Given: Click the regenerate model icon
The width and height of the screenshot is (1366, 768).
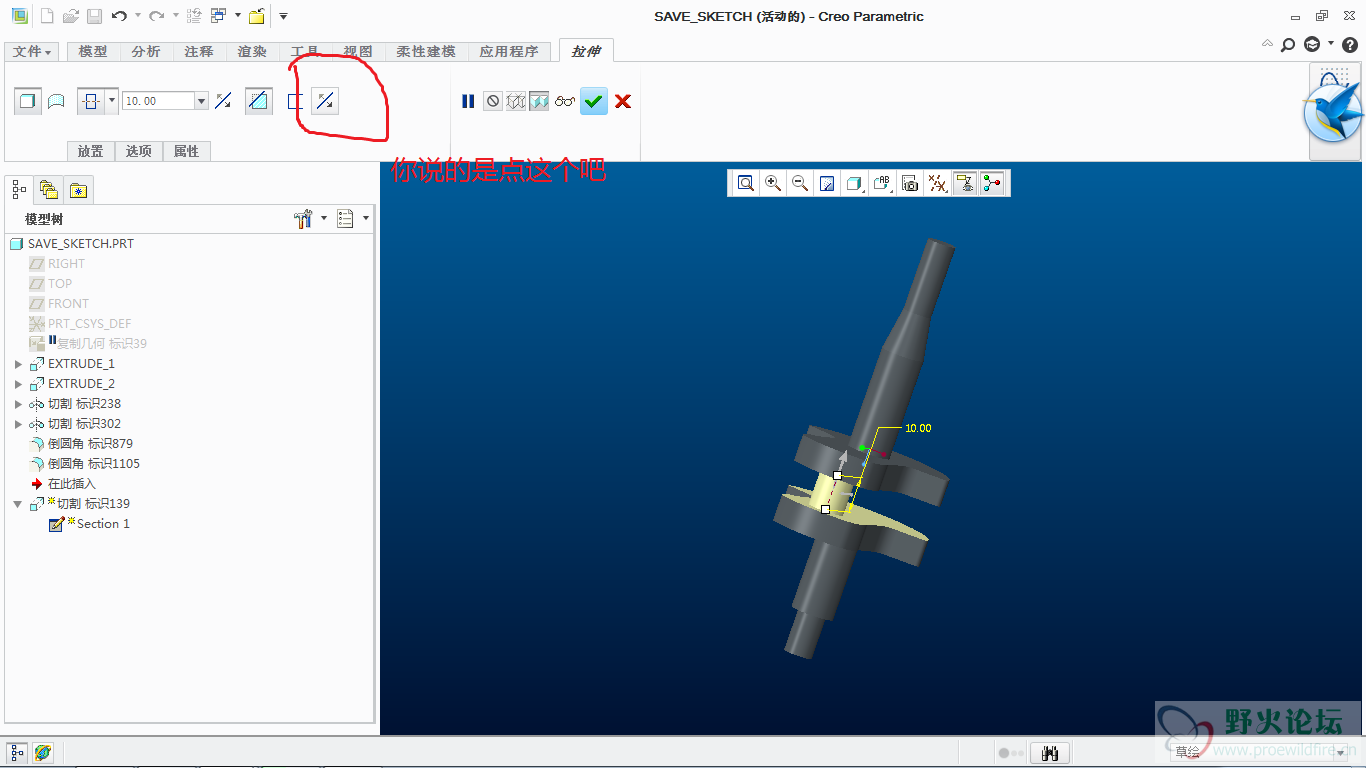Looking at the screenshot, I should (194, 16).
